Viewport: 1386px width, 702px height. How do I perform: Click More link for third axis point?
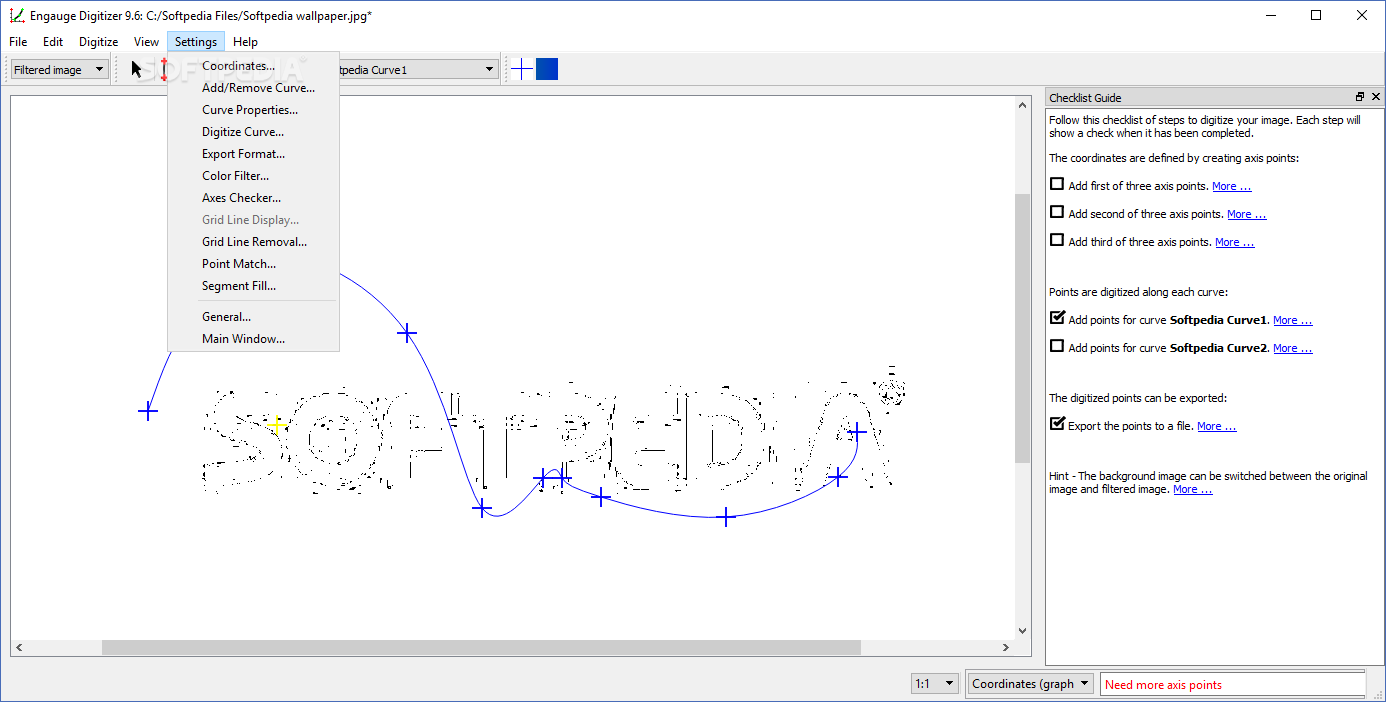click(1234, 242)
